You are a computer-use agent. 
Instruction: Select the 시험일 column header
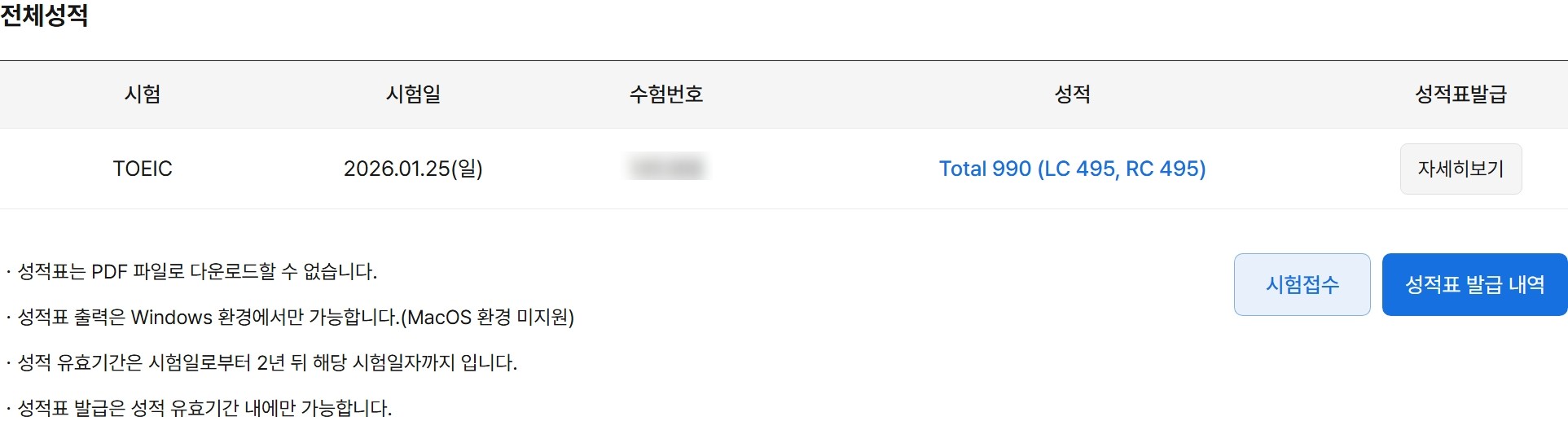[x=413, y=94]
